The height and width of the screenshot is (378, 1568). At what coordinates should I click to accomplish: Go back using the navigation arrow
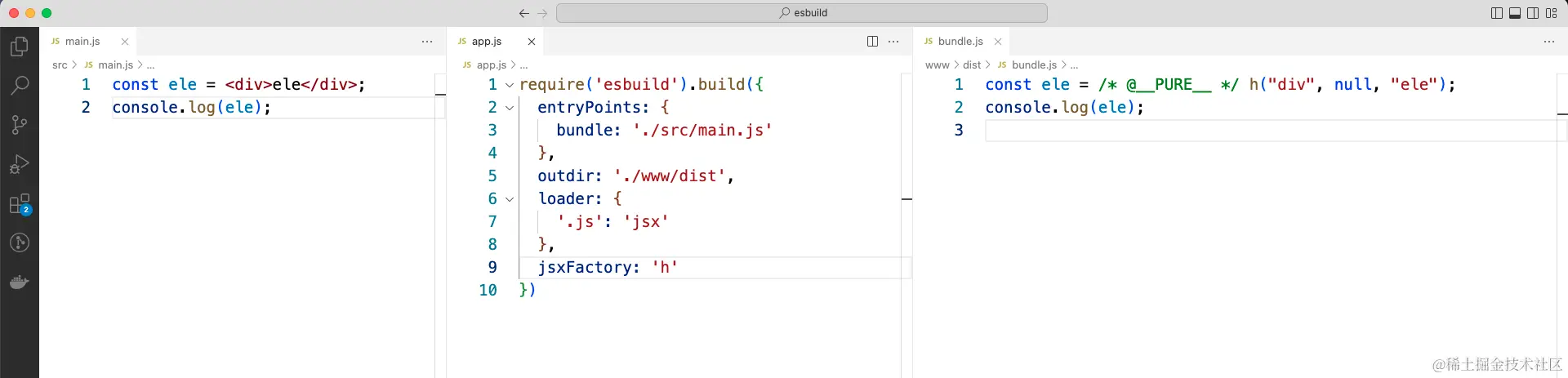[524, 13]
